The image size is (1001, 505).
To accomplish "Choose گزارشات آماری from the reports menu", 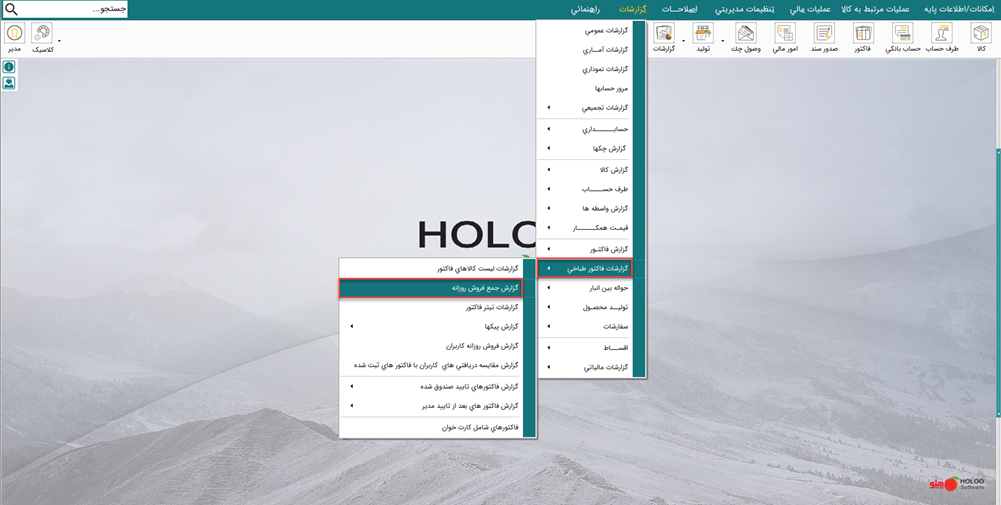I will (585, 49).
